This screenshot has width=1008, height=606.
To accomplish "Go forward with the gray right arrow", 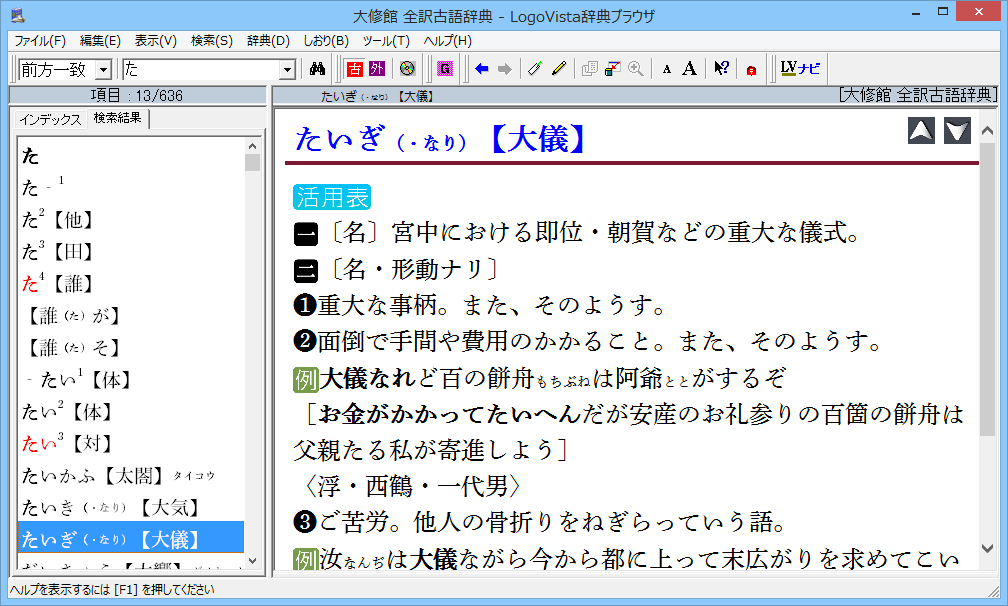I will pos(505,69).
